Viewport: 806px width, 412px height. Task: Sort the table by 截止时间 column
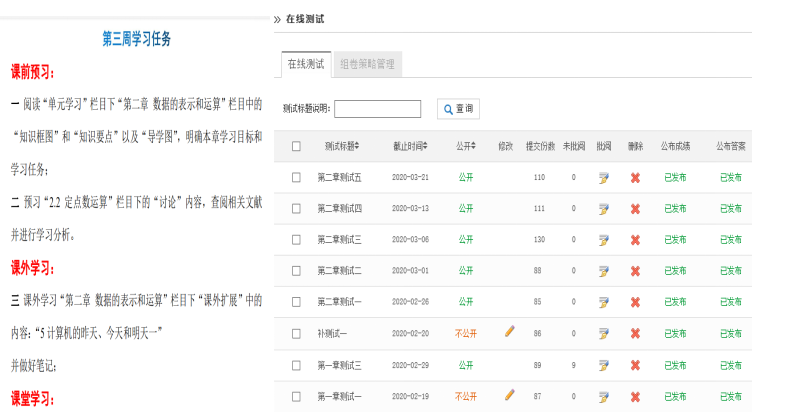pos(410,146)
